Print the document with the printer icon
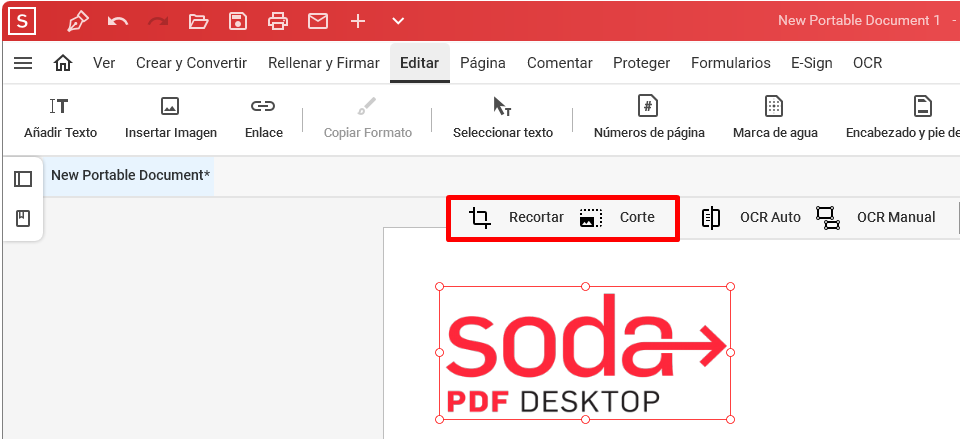This screenshot has height=439, width=960. click(x=278, y=21)
